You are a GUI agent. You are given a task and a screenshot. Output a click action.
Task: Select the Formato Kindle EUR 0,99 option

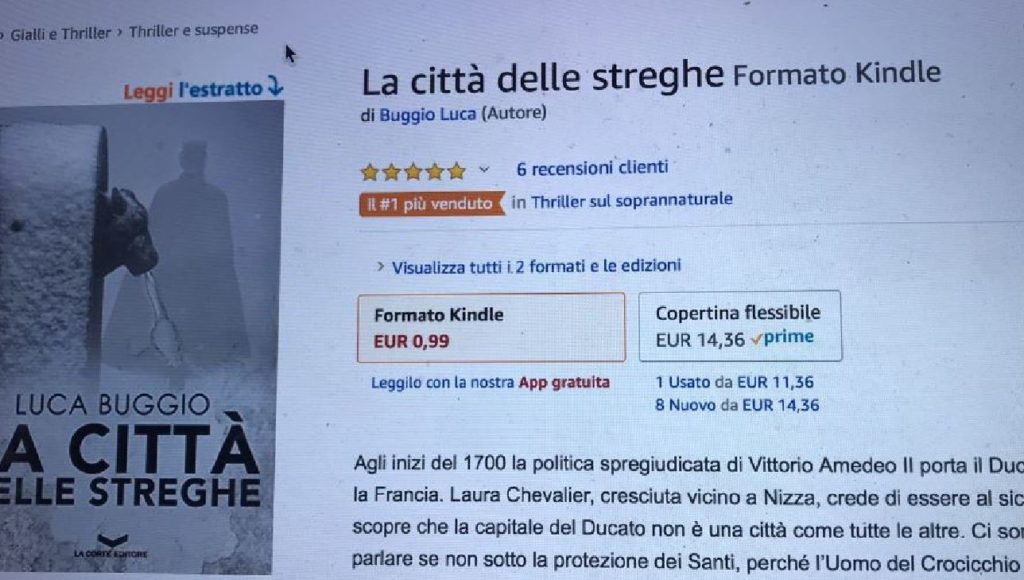(491, 327)
